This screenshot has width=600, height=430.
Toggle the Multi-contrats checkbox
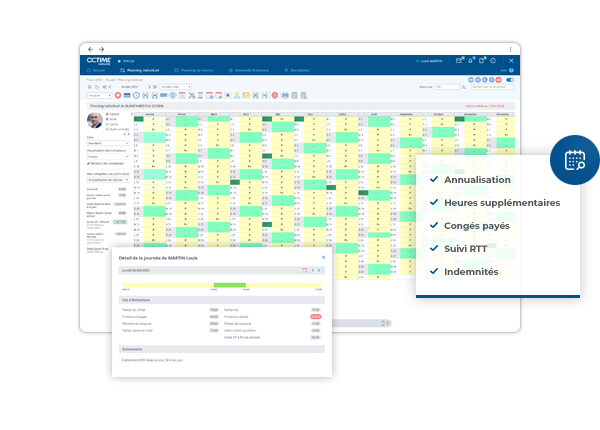(107, 129)
